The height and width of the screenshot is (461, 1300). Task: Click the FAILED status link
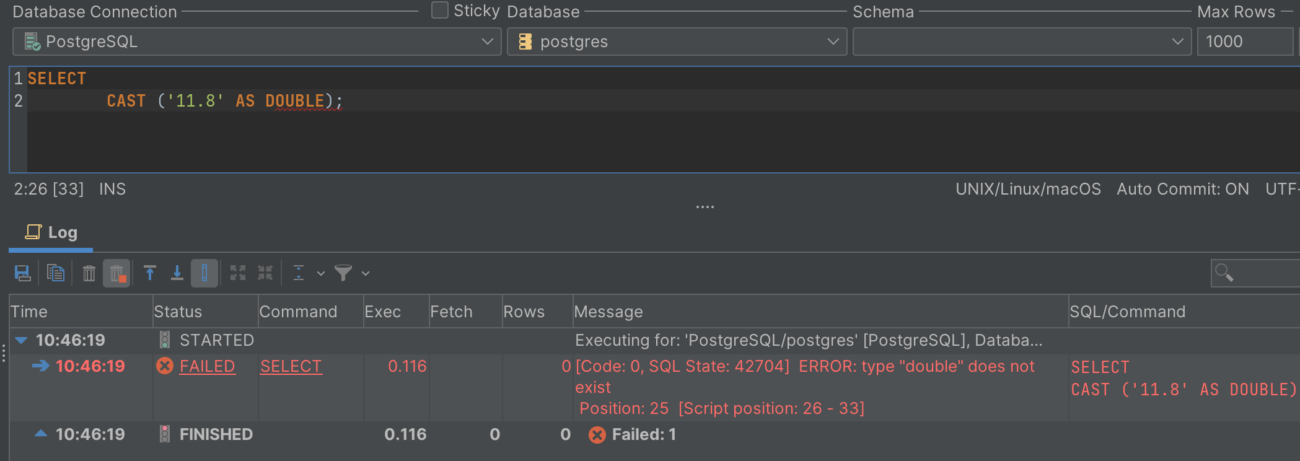207,367
